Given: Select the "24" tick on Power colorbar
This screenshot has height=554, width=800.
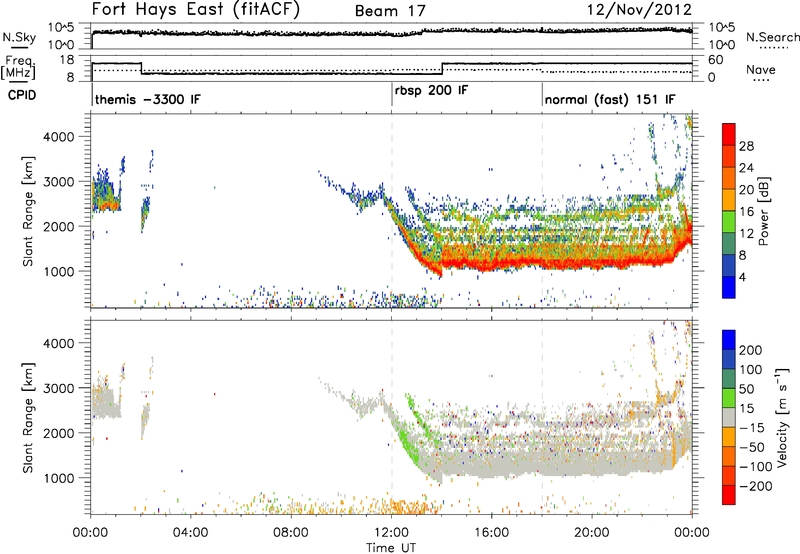Looking at the screenshot, I should coord(746,168).
